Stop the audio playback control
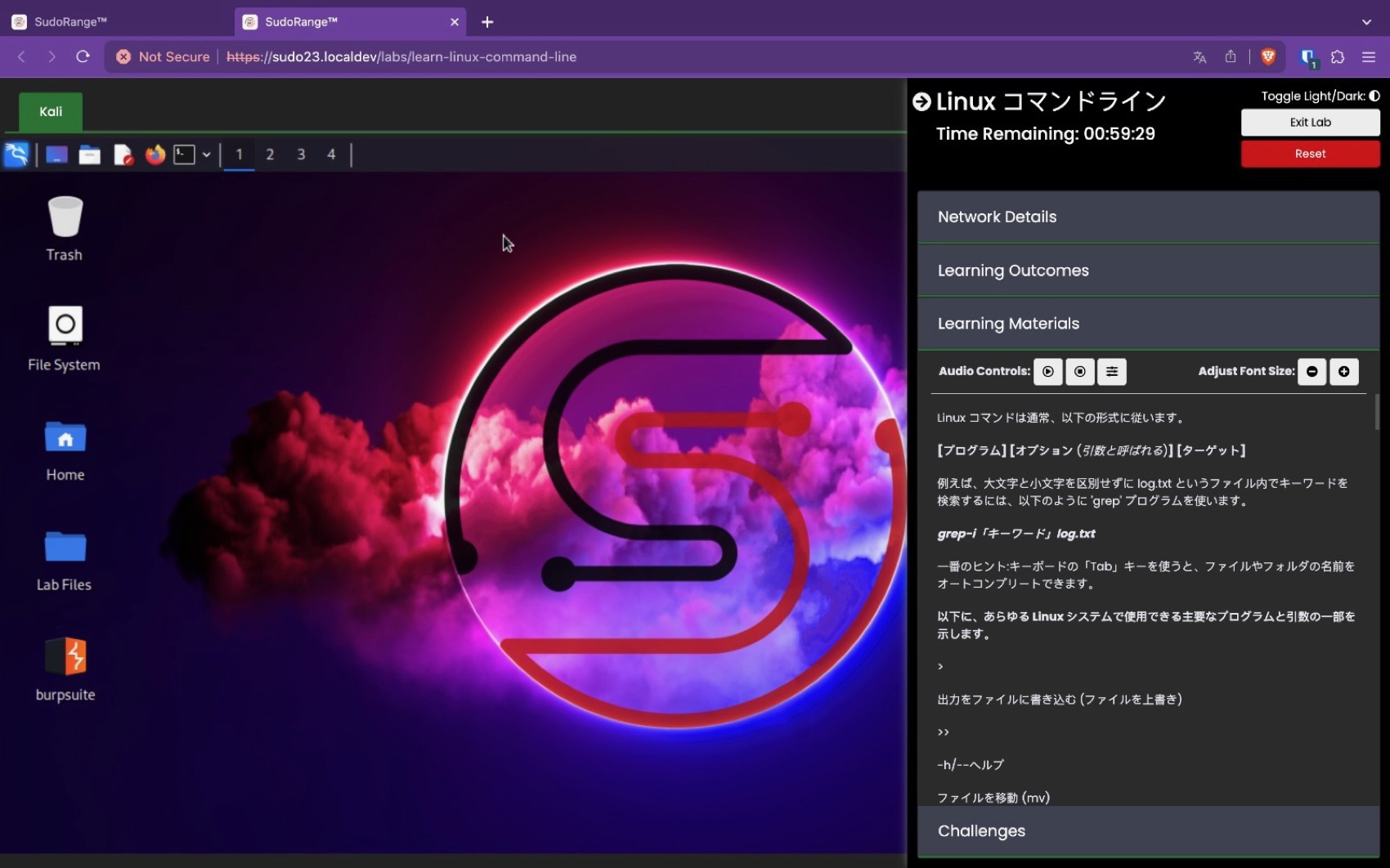Image resolution: width=1390 pixels, height=868 pixels. (1080, 372)
